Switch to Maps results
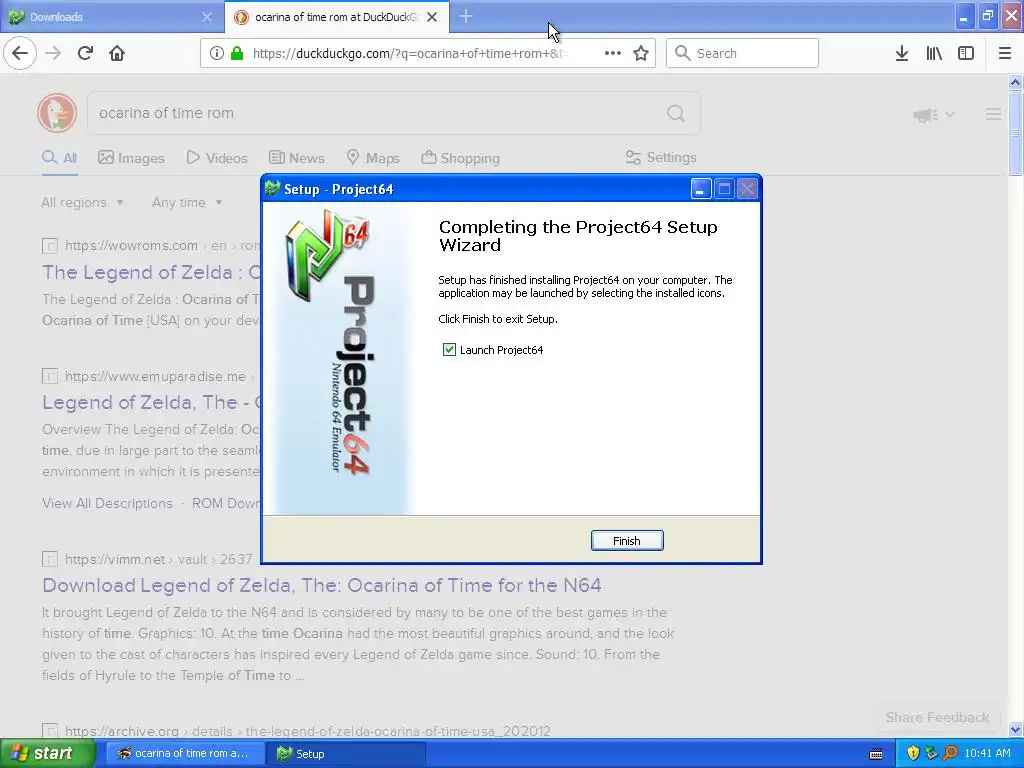 coord(373,157)
